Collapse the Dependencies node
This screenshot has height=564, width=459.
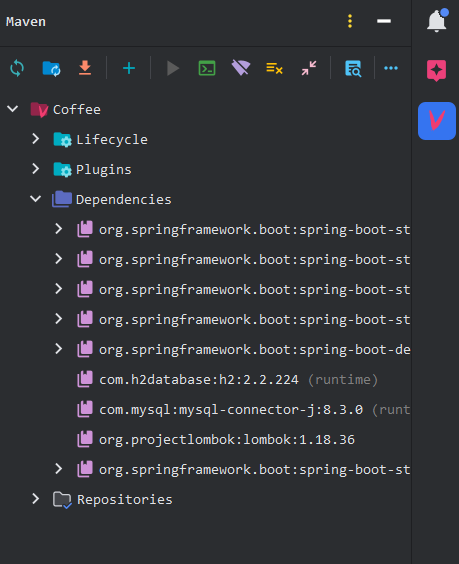pyautogui.click(x=35, y=199)
